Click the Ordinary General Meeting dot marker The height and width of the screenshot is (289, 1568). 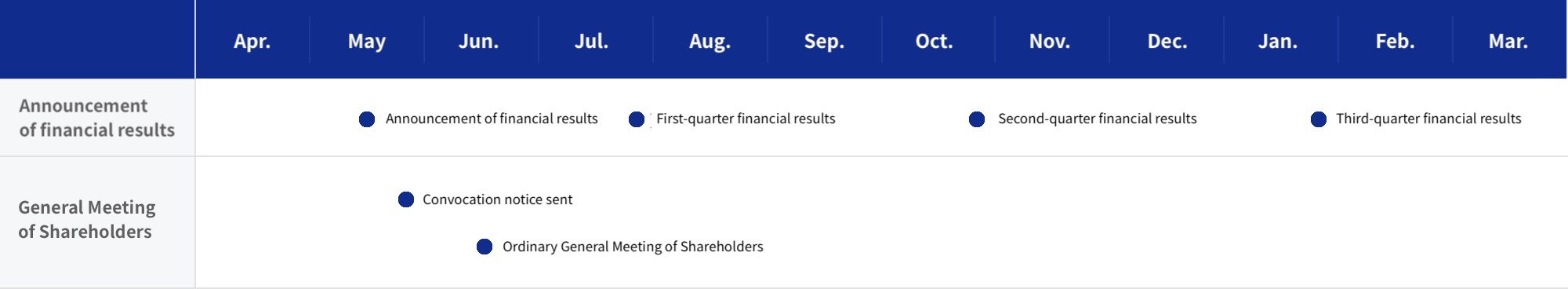tap(485, 247)
